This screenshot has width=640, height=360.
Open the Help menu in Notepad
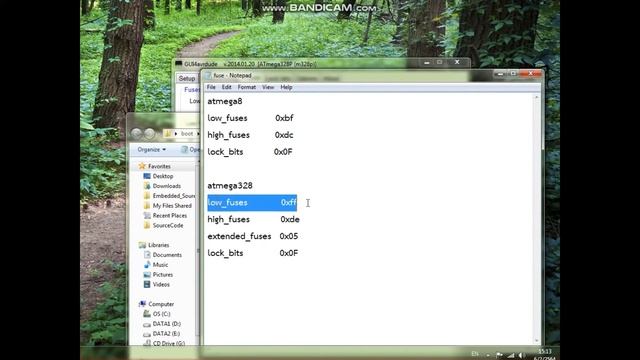pos(286,87)
